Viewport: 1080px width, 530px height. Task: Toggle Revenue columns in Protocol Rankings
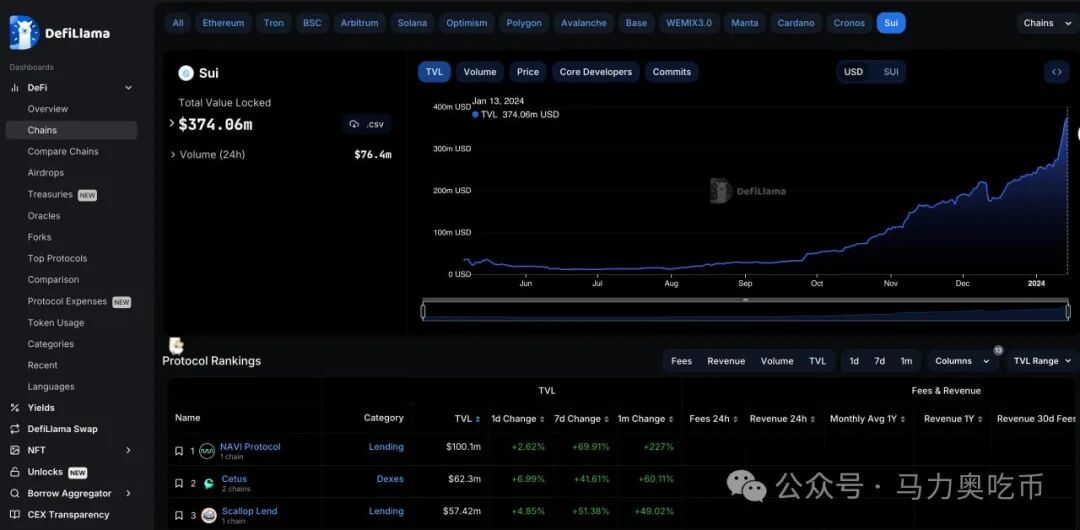(726, 361)
